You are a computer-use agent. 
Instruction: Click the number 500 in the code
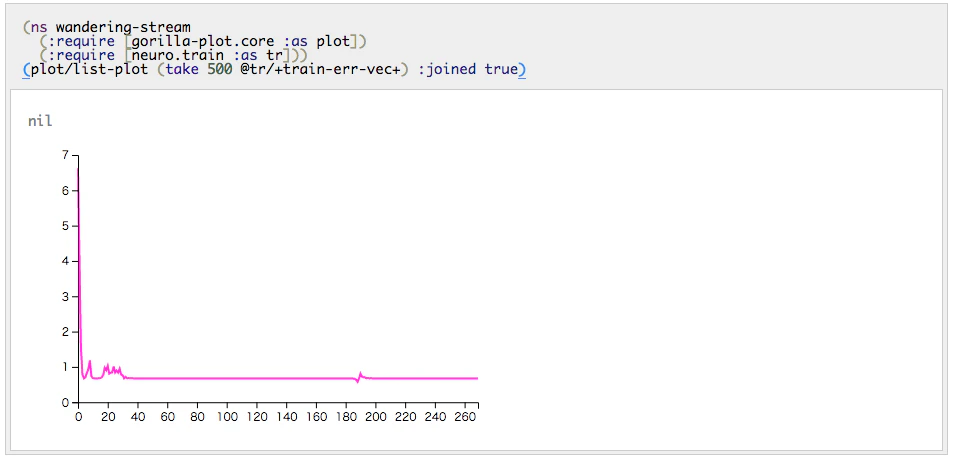pos(219,69)
